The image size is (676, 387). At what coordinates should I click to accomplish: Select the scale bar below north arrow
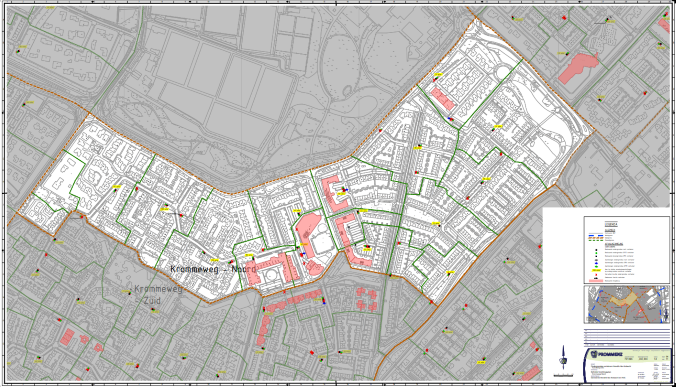tap(563, 375)
